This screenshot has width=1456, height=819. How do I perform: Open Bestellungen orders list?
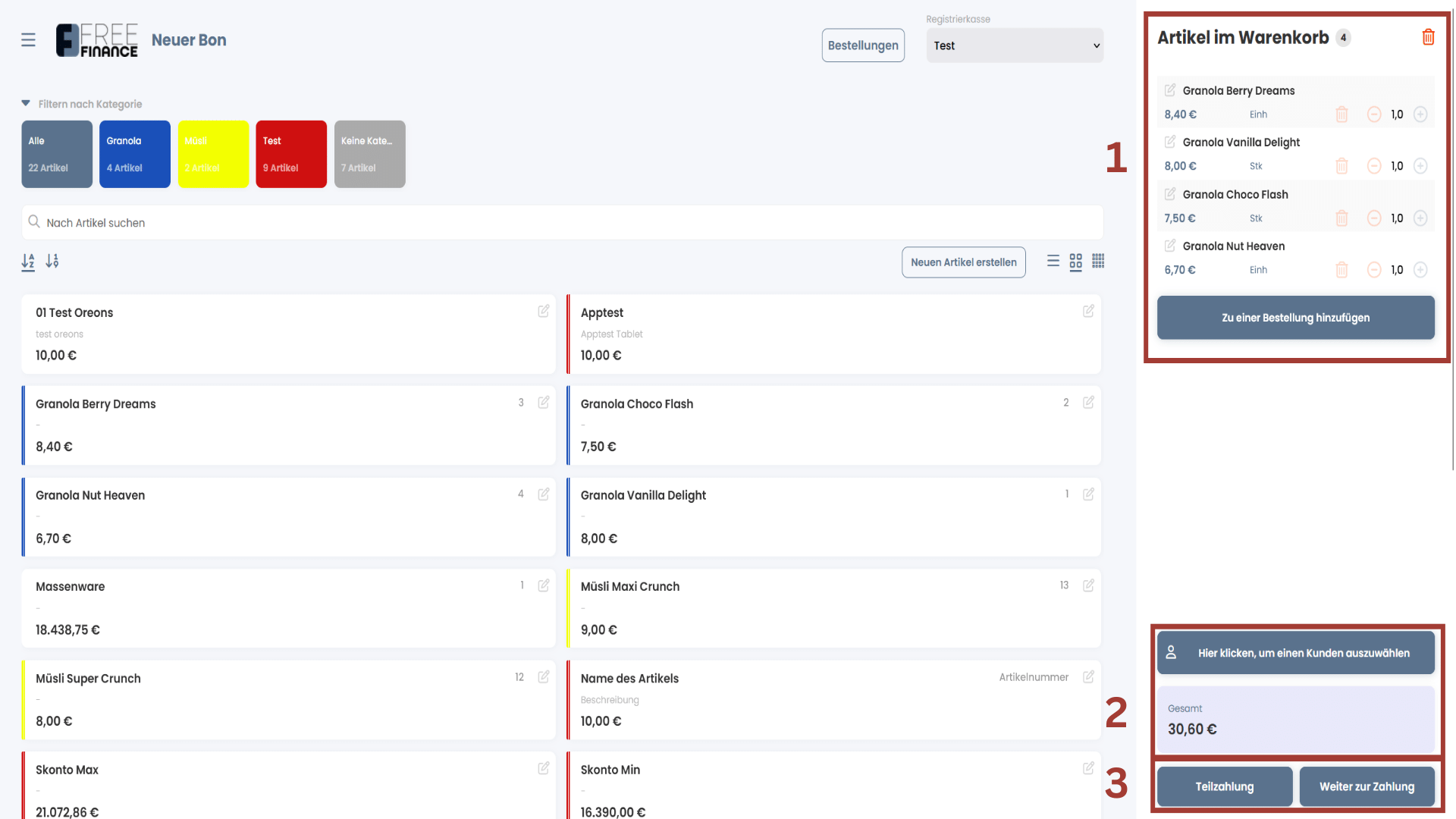pos(863,45)
